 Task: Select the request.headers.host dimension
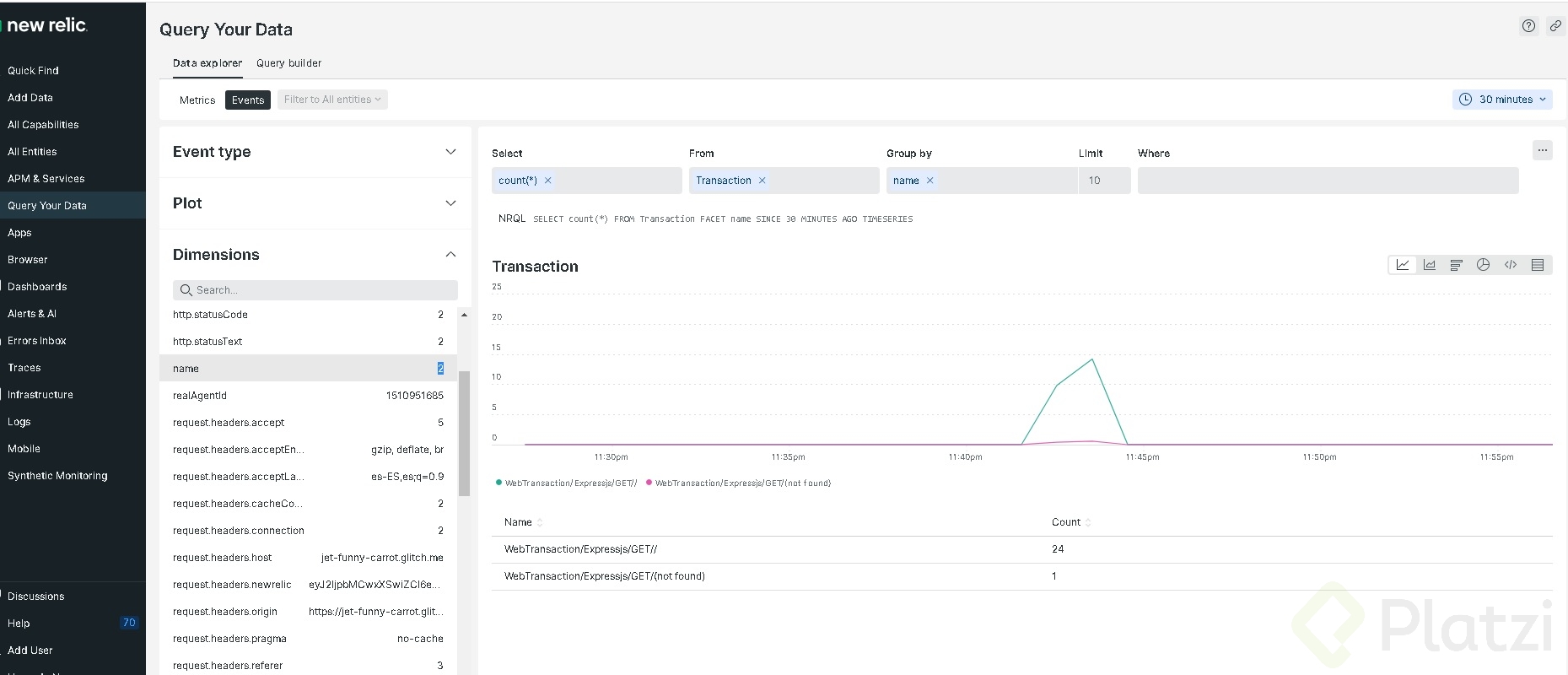[x=309, y=558]
